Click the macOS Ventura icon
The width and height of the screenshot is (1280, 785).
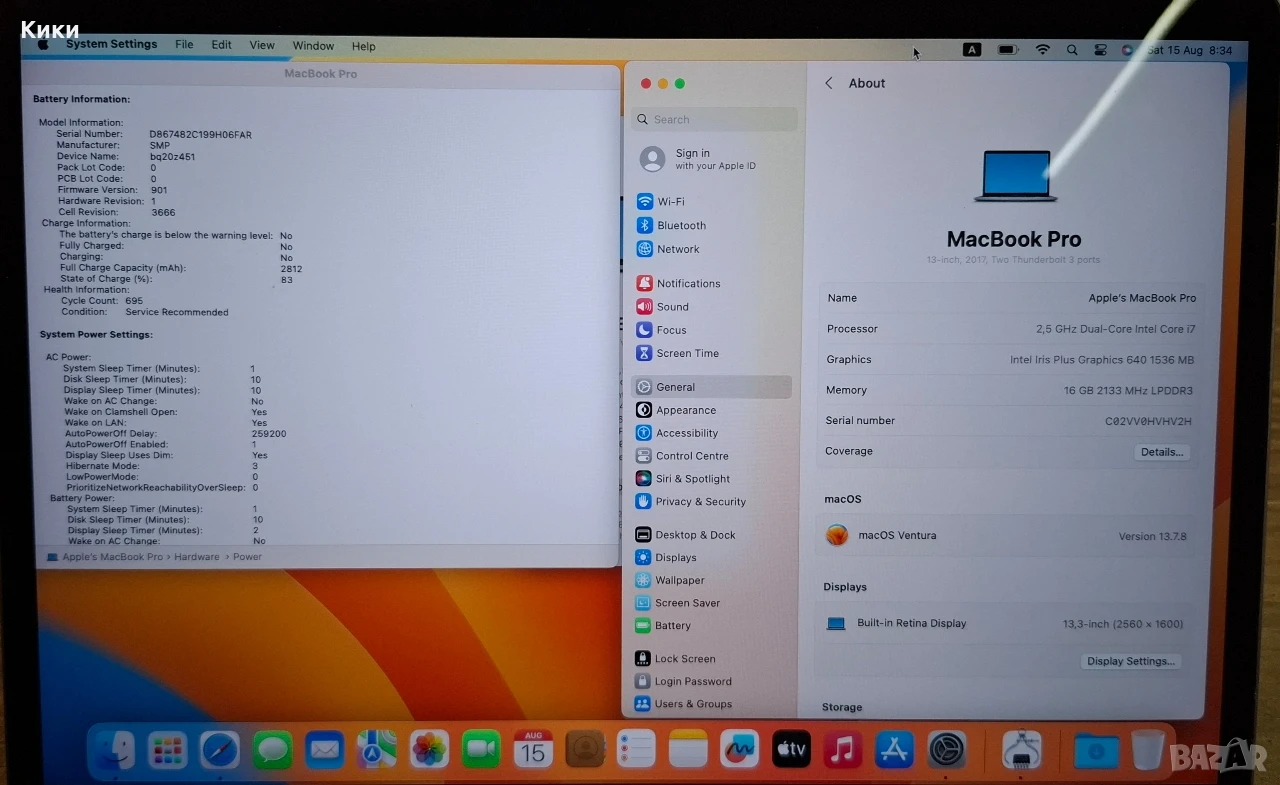pyautogui.click(x=837, y=535)
